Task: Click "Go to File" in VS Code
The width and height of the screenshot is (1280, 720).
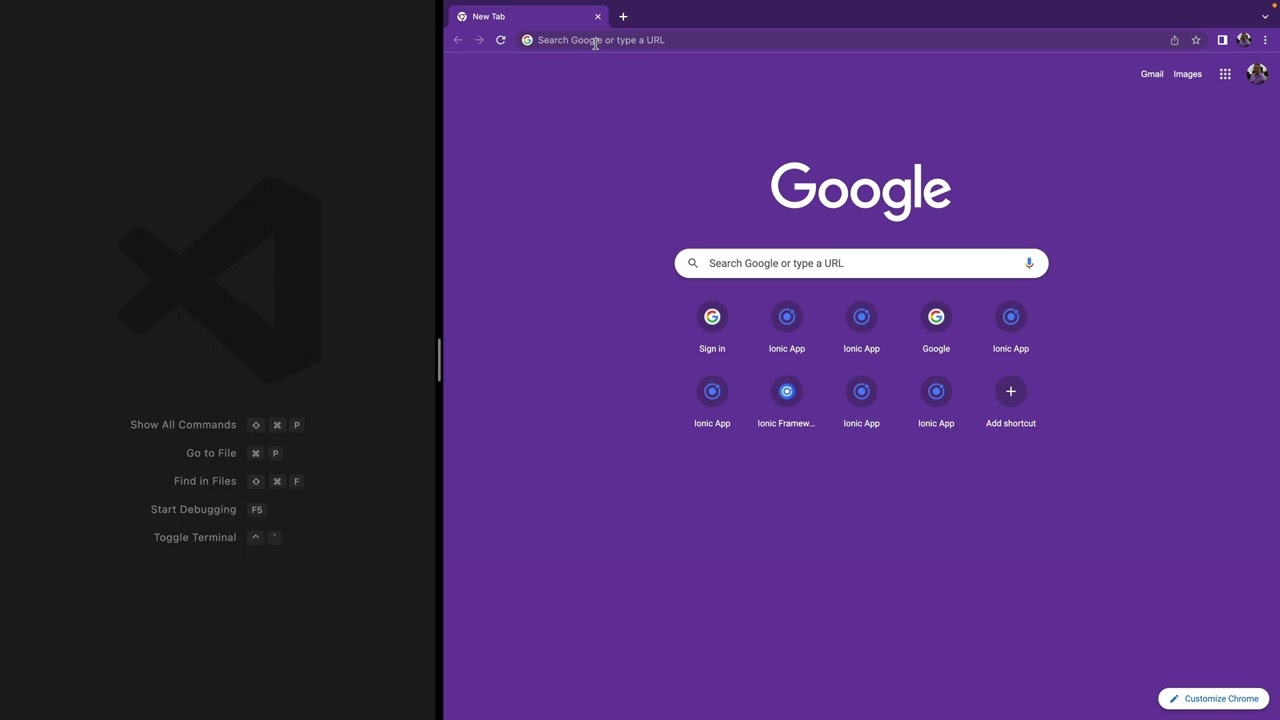Action: pos(211,453)
